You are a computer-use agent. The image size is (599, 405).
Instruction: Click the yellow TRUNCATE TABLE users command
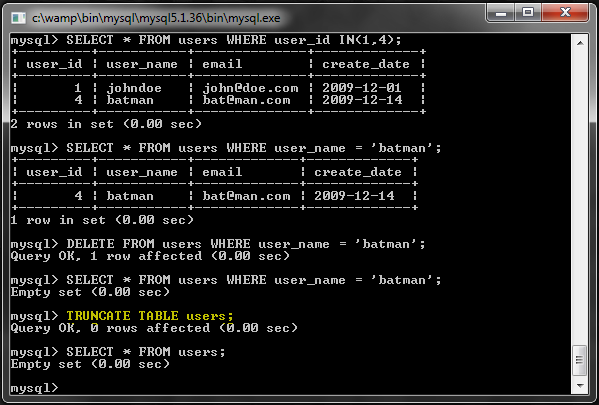coord(149,316)
